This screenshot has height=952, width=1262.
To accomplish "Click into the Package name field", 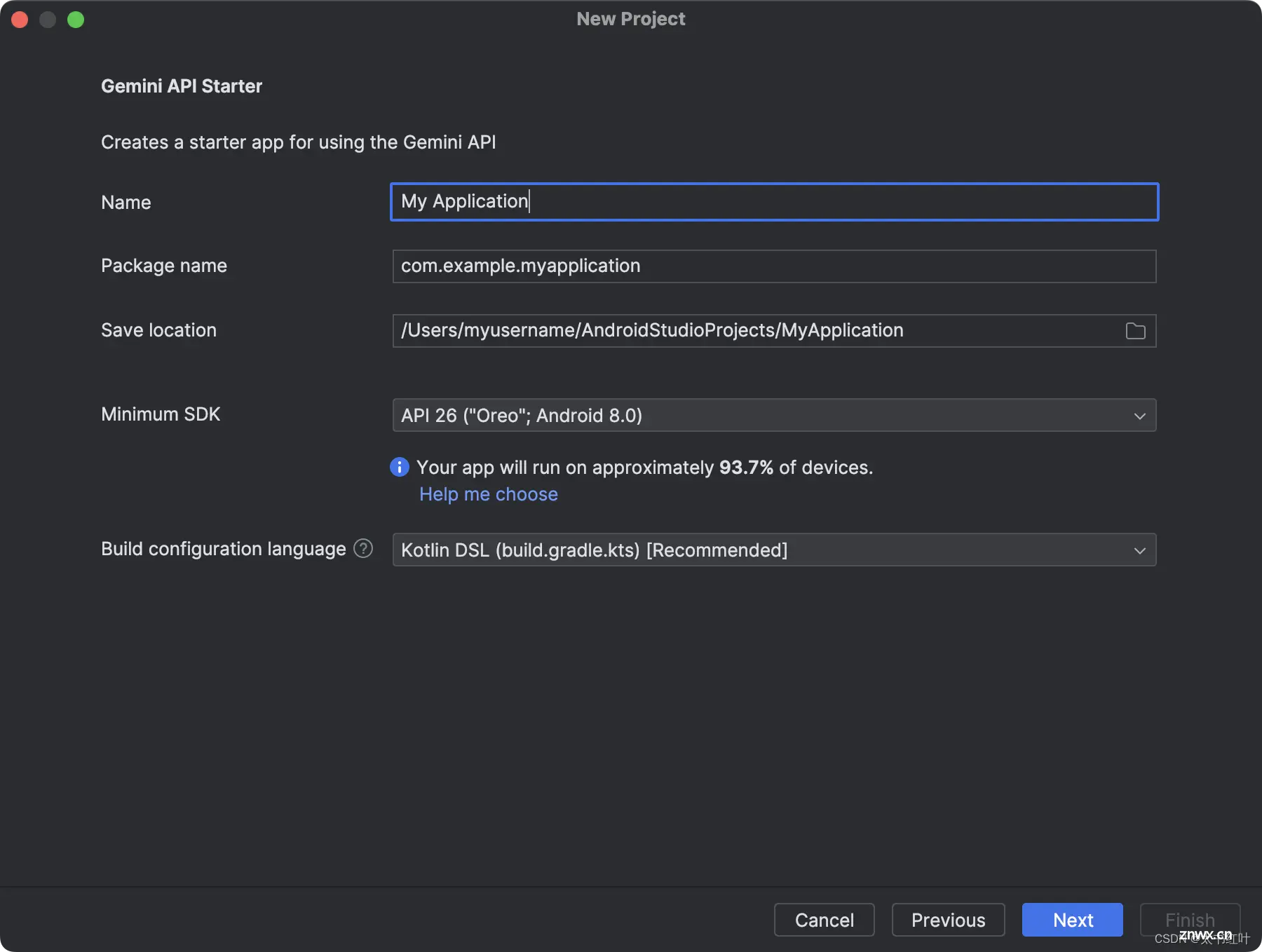I will point(774,266).
